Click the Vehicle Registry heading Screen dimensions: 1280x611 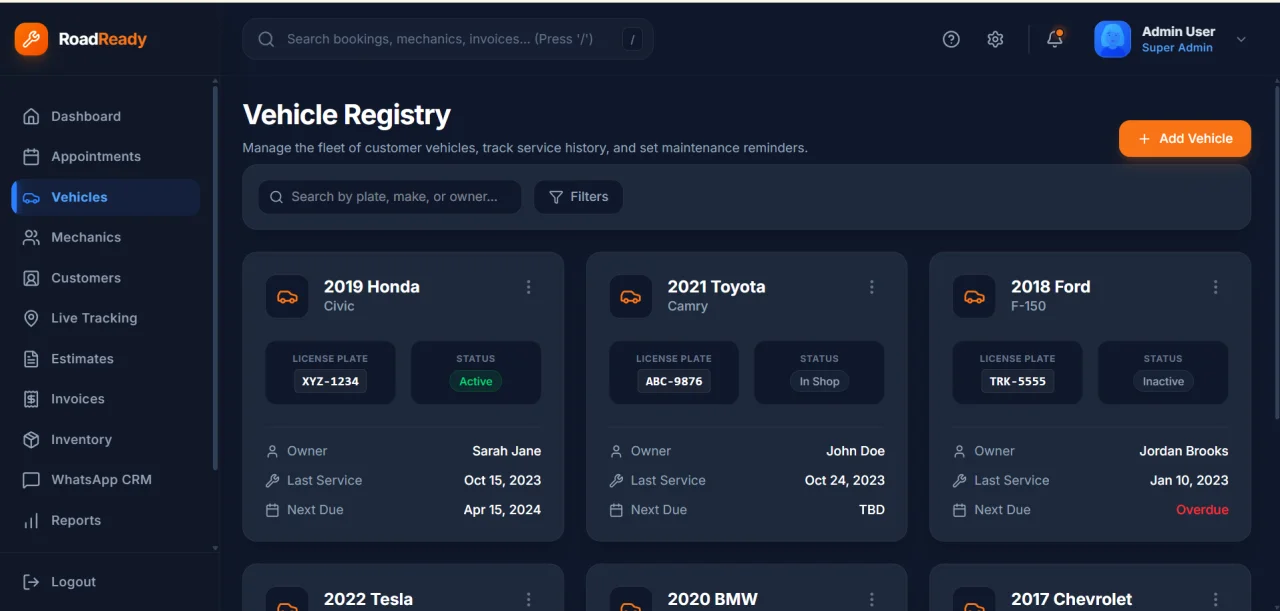(347, 115)
